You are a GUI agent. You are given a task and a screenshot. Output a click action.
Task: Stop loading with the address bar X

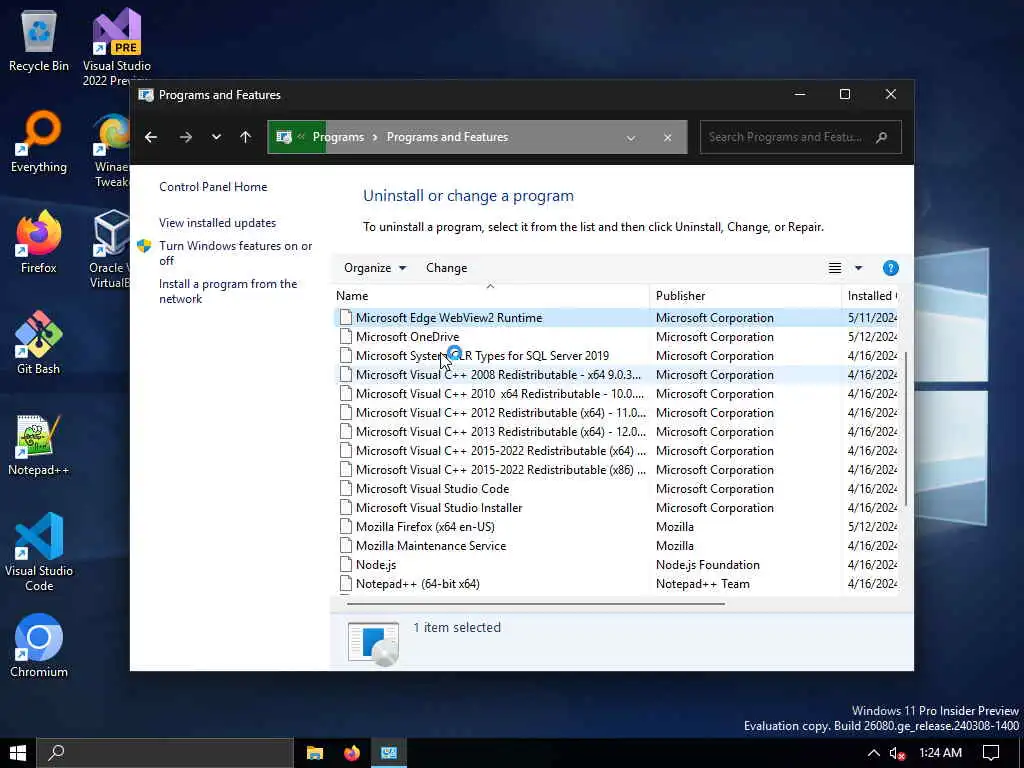point(667,138)
